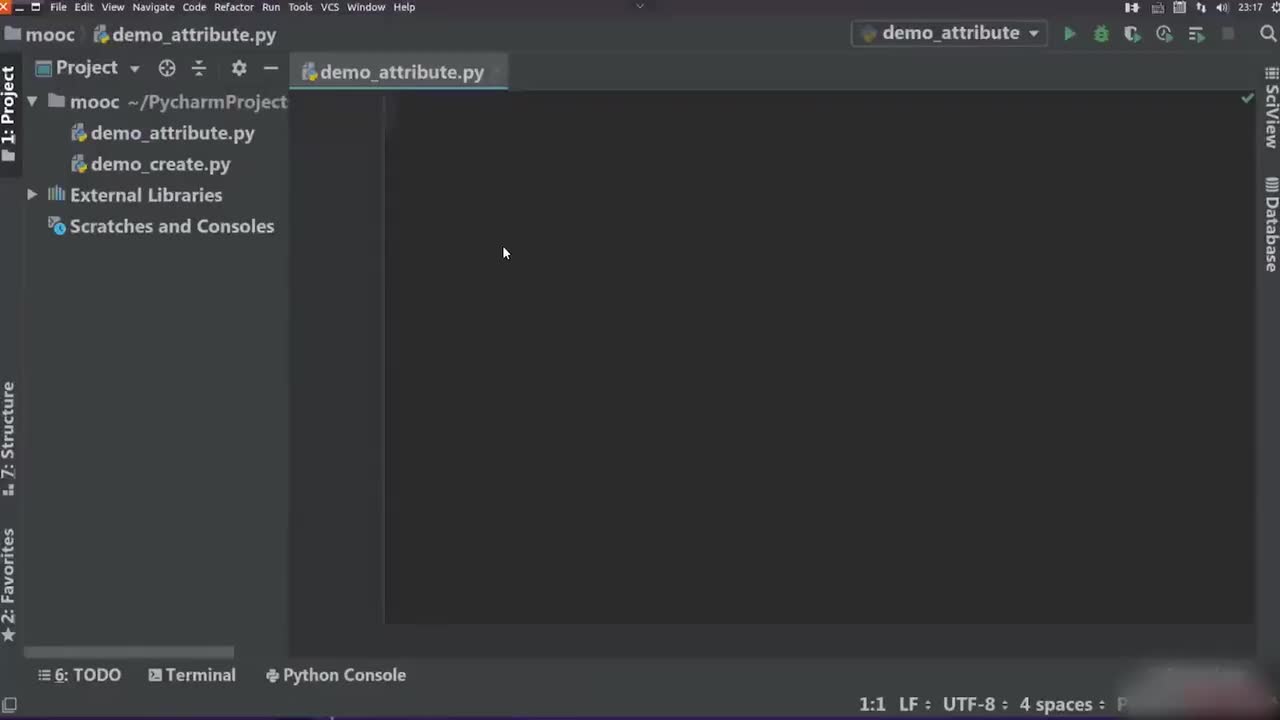Image resolution: width=1280 pixels, height=720 pixels.
Task: Open the Refactor menu
Action: (x=234, y=7)
